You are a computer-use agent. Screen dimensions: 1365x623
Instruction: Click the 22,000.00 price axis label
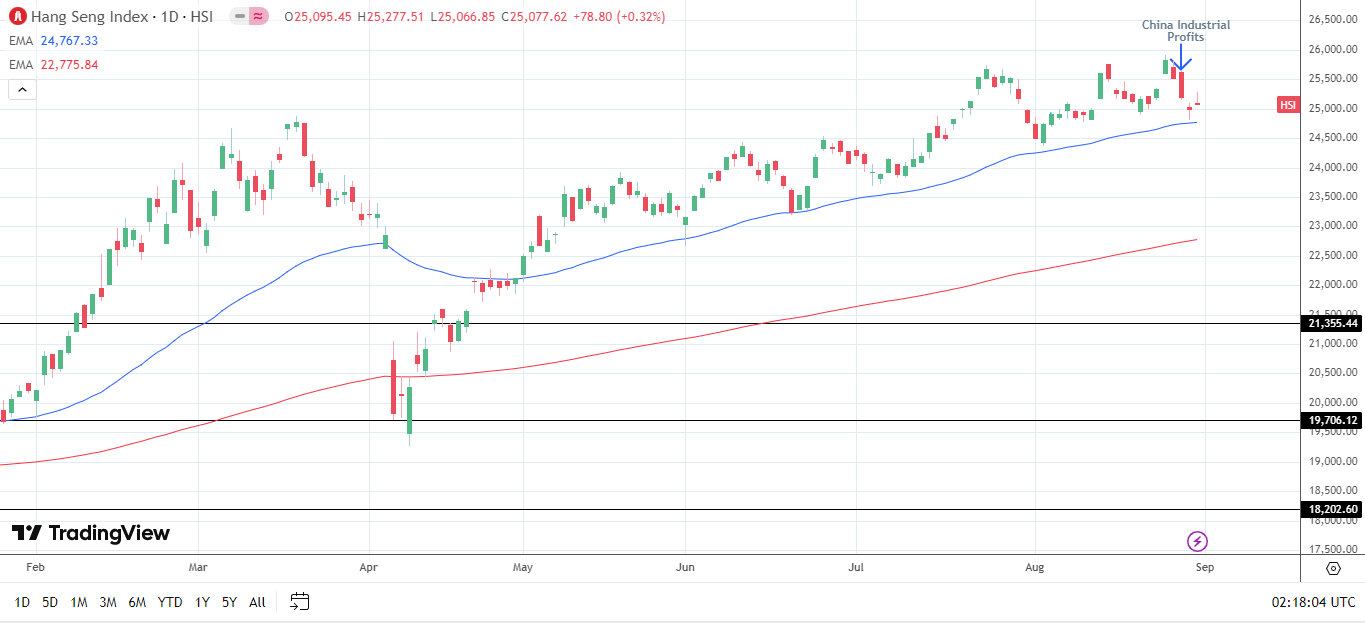[x=1333, y=285]
